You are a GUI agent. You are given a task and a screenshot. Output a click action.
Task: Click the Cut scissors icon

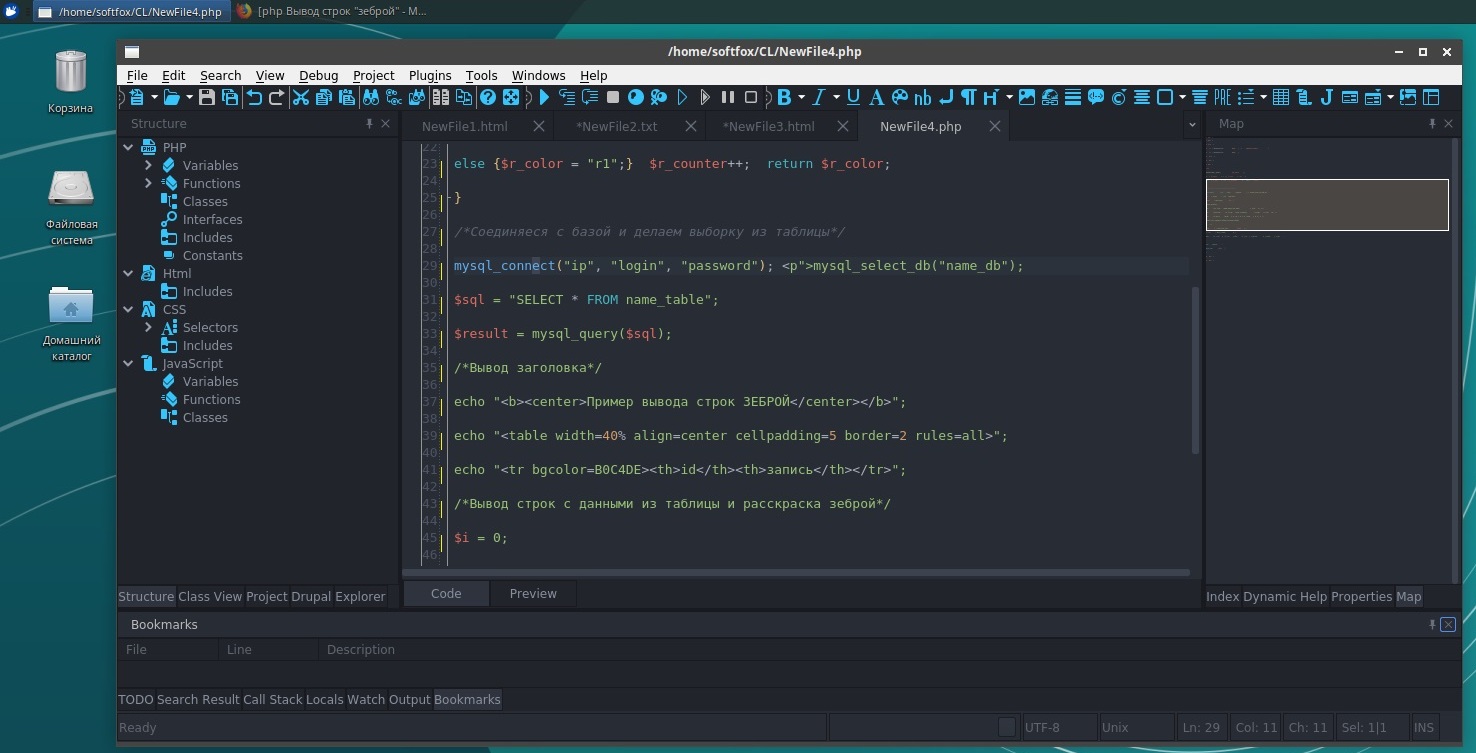pyautogui.click(x=300, y=97)
